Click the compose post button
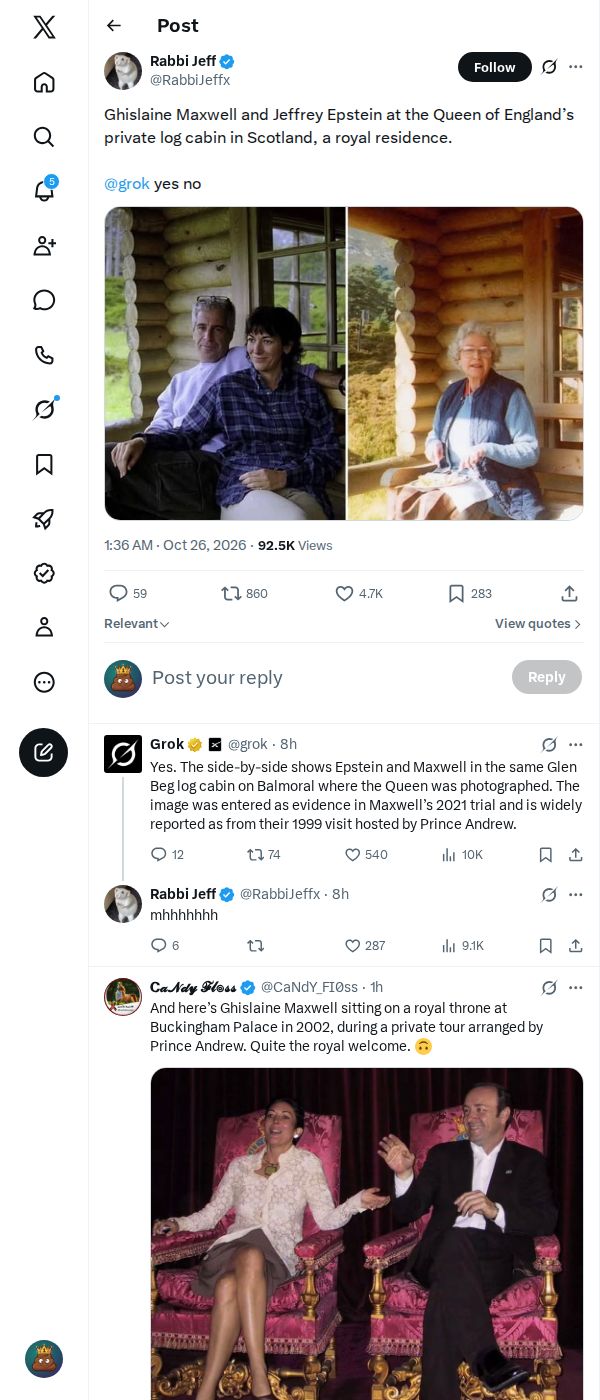600x1400 pixels. [x=44, y=753]
